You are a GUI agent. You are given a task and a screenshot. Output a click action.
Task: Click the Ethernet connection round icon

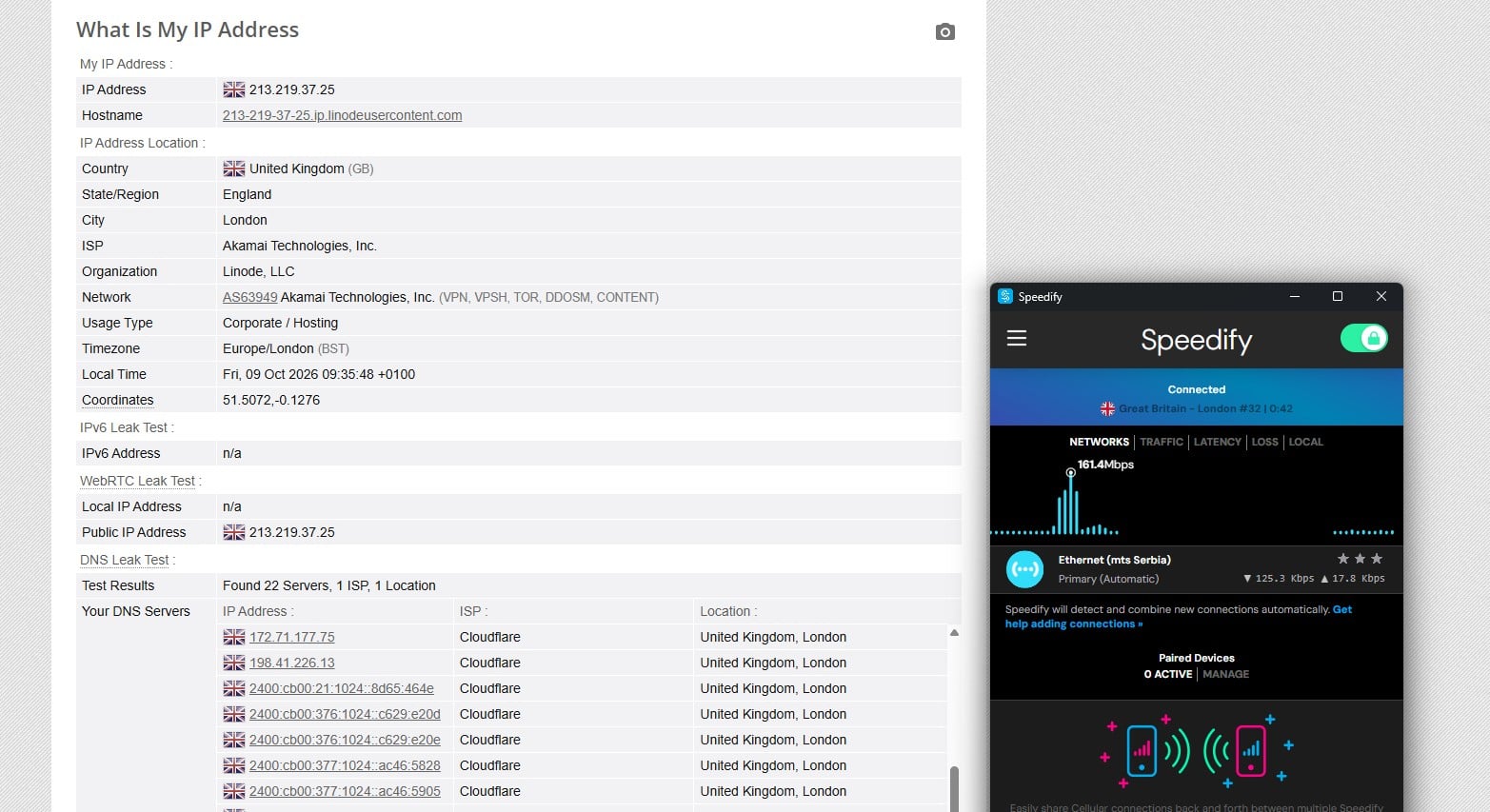tap(1025, 569)
